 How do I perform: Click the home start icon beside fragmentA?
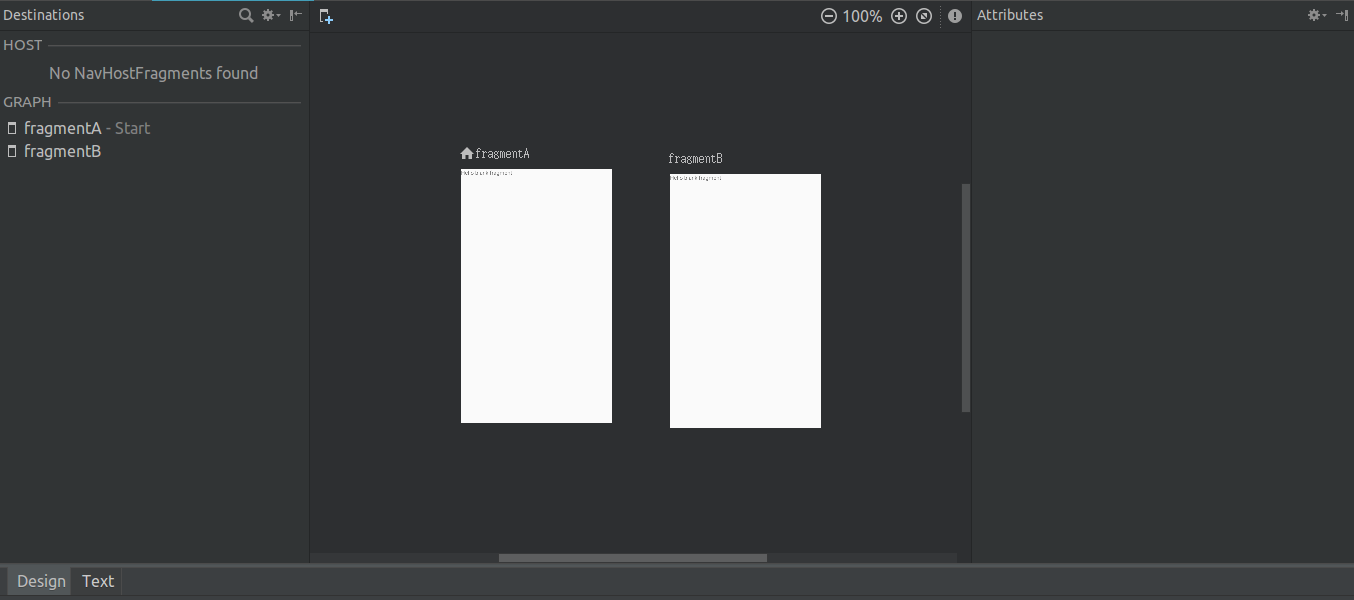click(x=466, y=154)
